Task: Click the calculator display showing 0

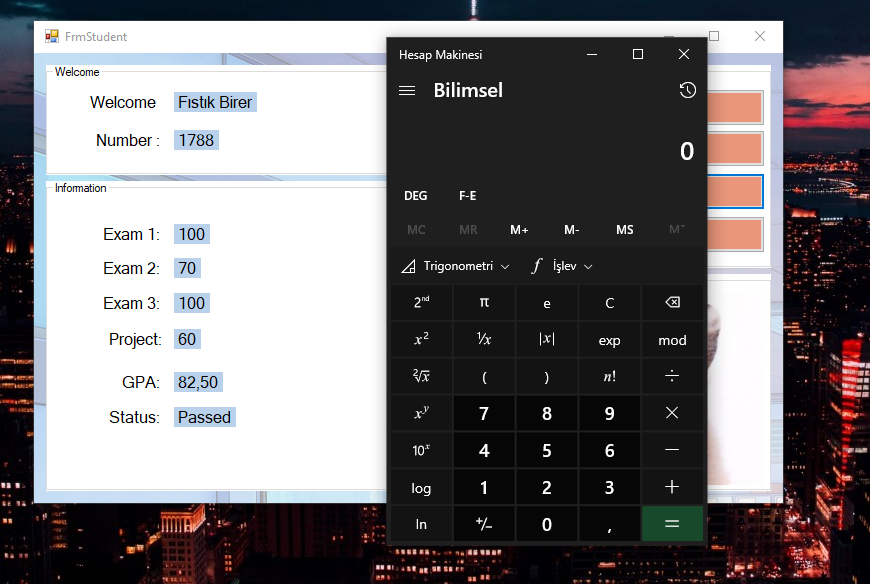Action: pyautogui.click(x=687, y=151)
